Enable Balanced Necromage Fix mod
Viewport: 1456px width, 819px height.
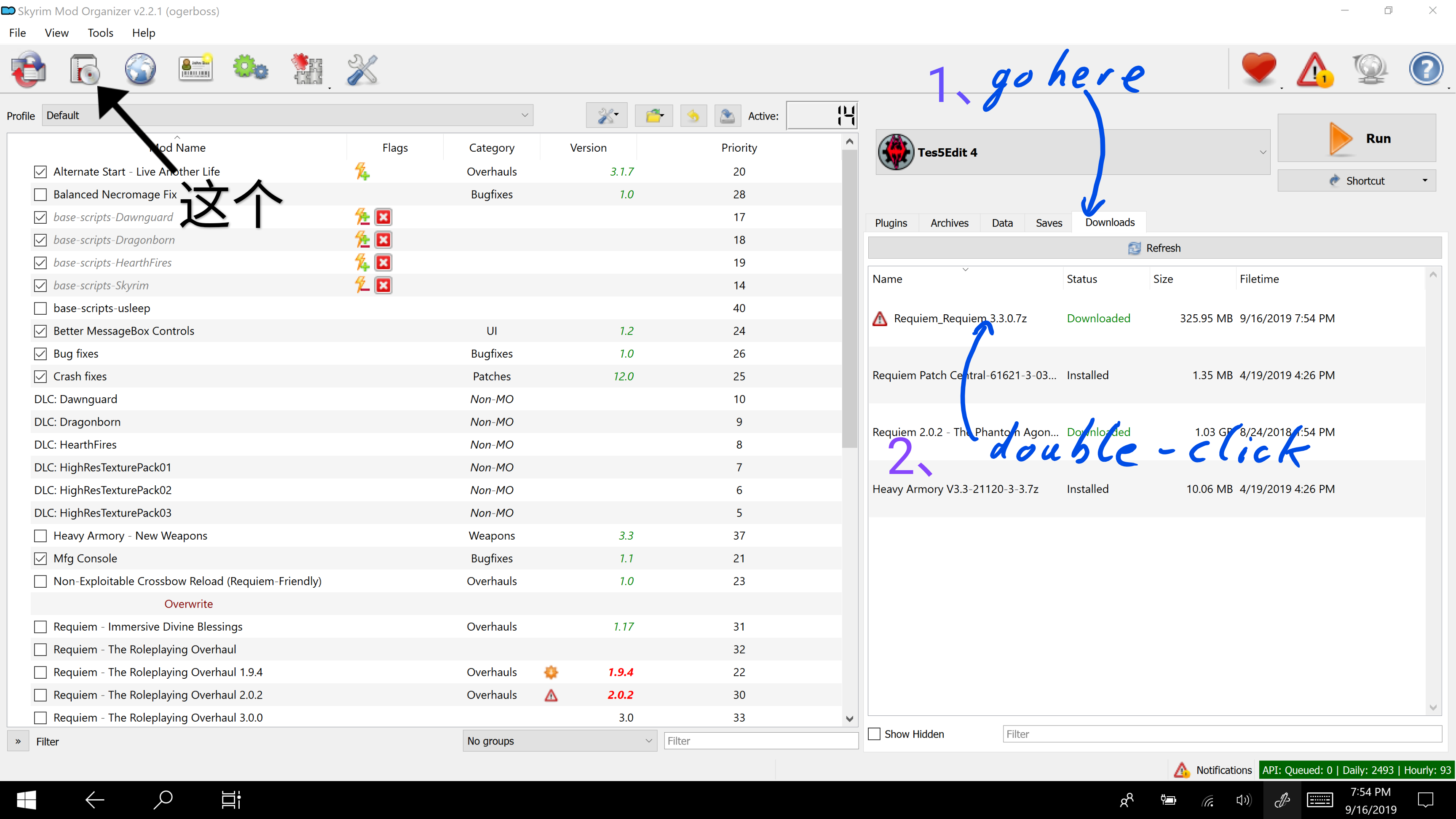40,195
